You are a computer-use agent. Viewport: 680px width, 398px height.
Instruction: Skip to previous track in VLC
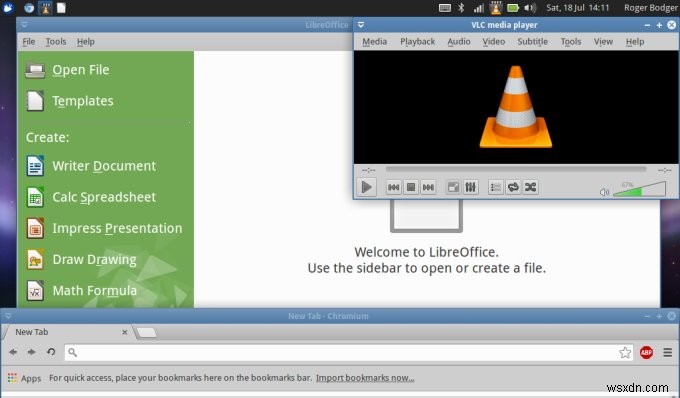(393, 187)
